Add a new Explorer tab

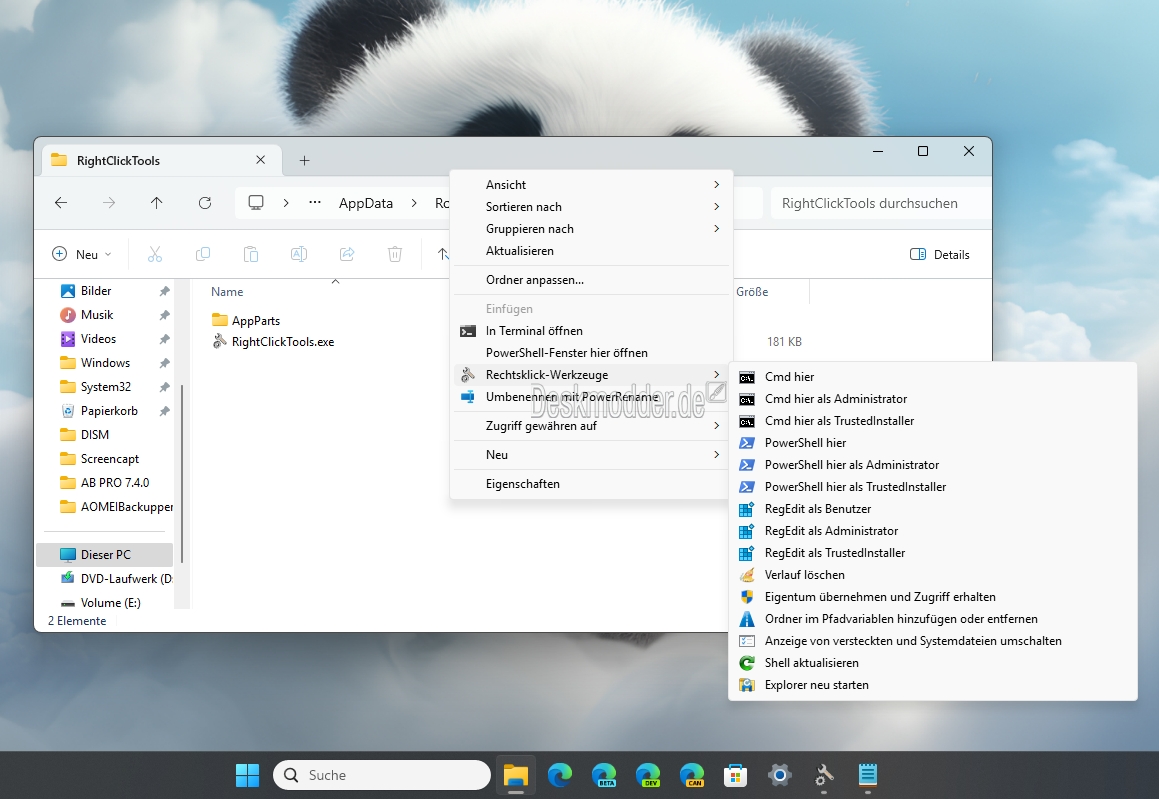point(305,160)
